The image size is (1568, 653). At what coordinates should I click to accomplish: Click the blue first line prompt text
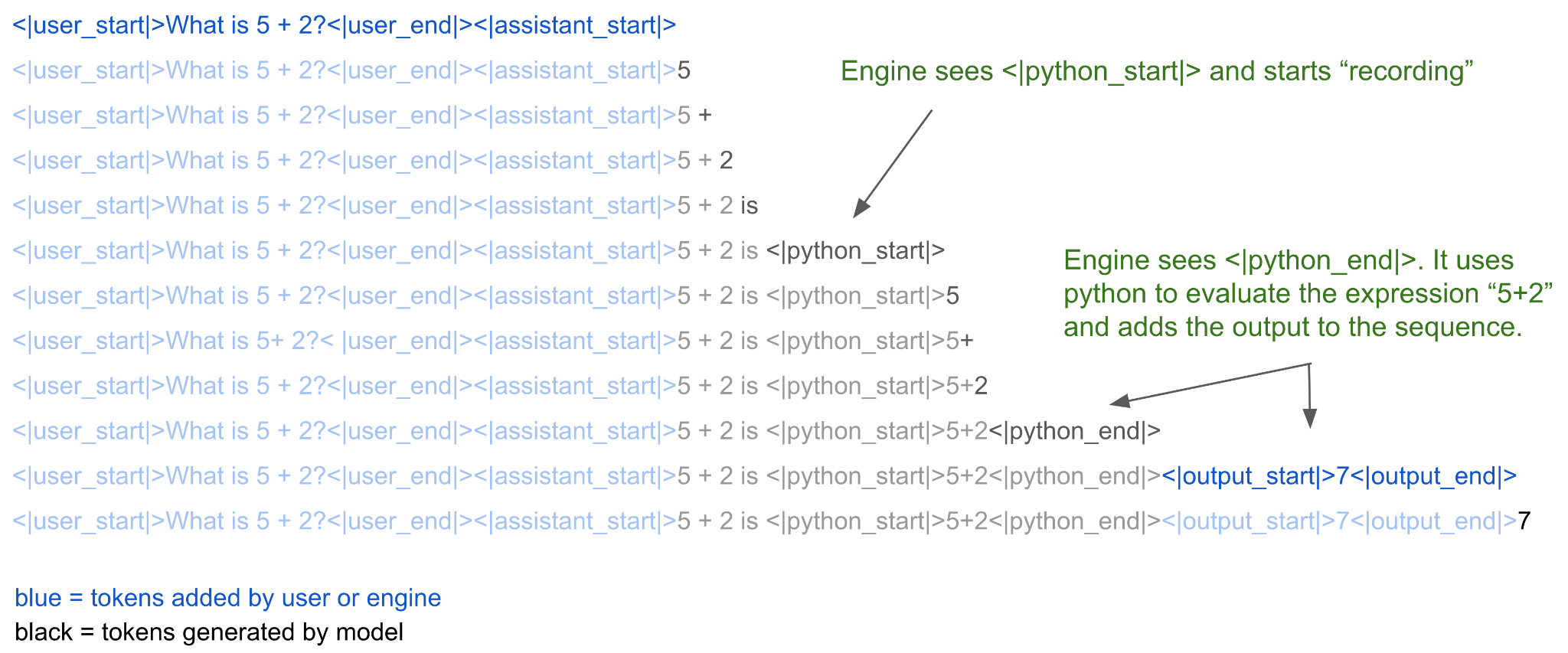pos(344,25)
